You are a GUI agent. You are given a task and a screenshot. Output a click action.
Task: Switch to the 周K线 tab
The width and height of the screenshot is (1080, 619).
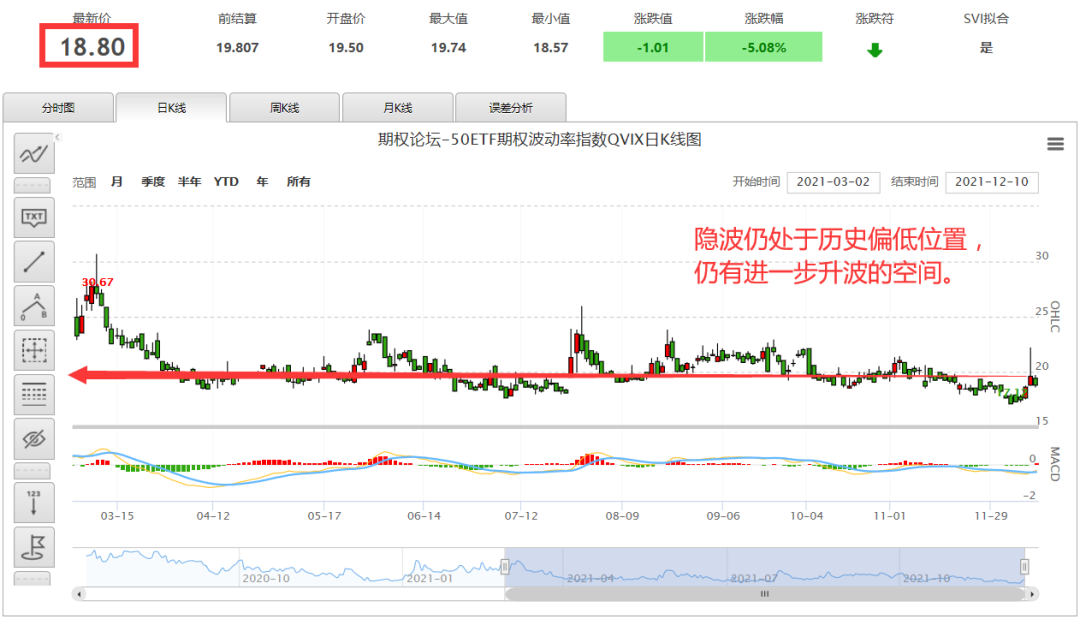point(284,107)
